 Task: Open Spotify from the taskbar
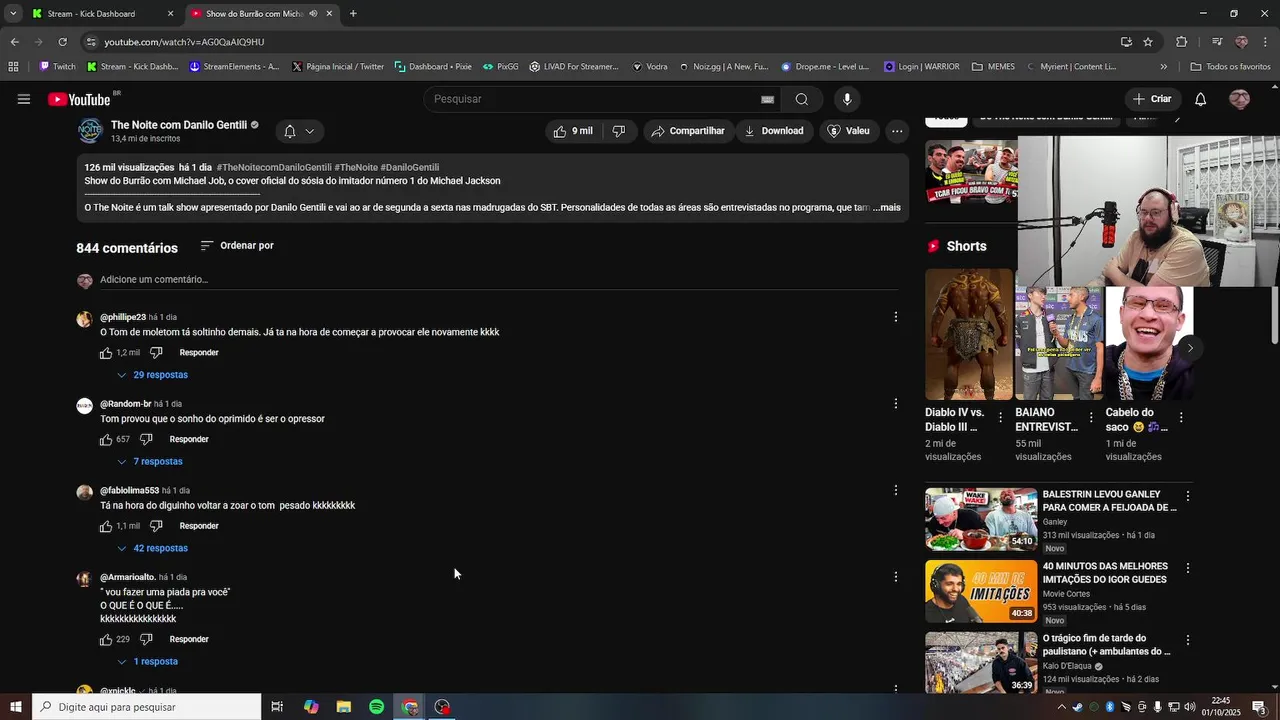click(x=376, y=707)
